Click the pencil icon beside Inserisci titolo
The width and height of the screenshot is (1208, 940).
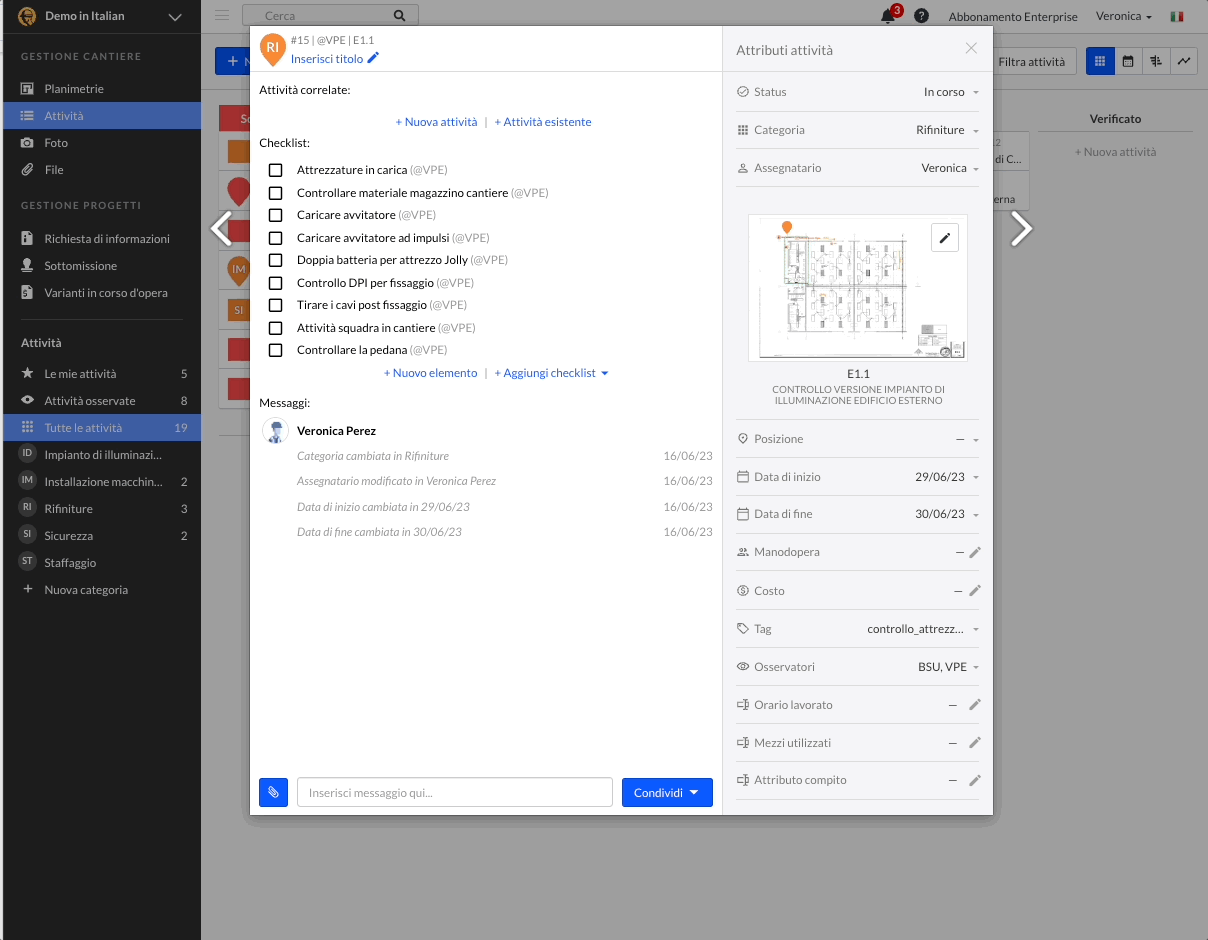click(373, 59)
